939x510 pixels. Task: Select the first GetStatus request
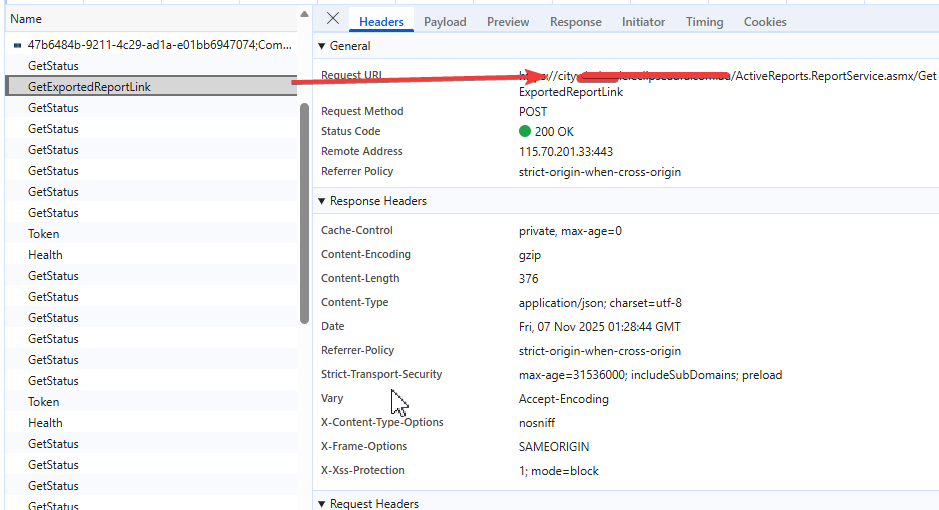[x=53, y=66]
